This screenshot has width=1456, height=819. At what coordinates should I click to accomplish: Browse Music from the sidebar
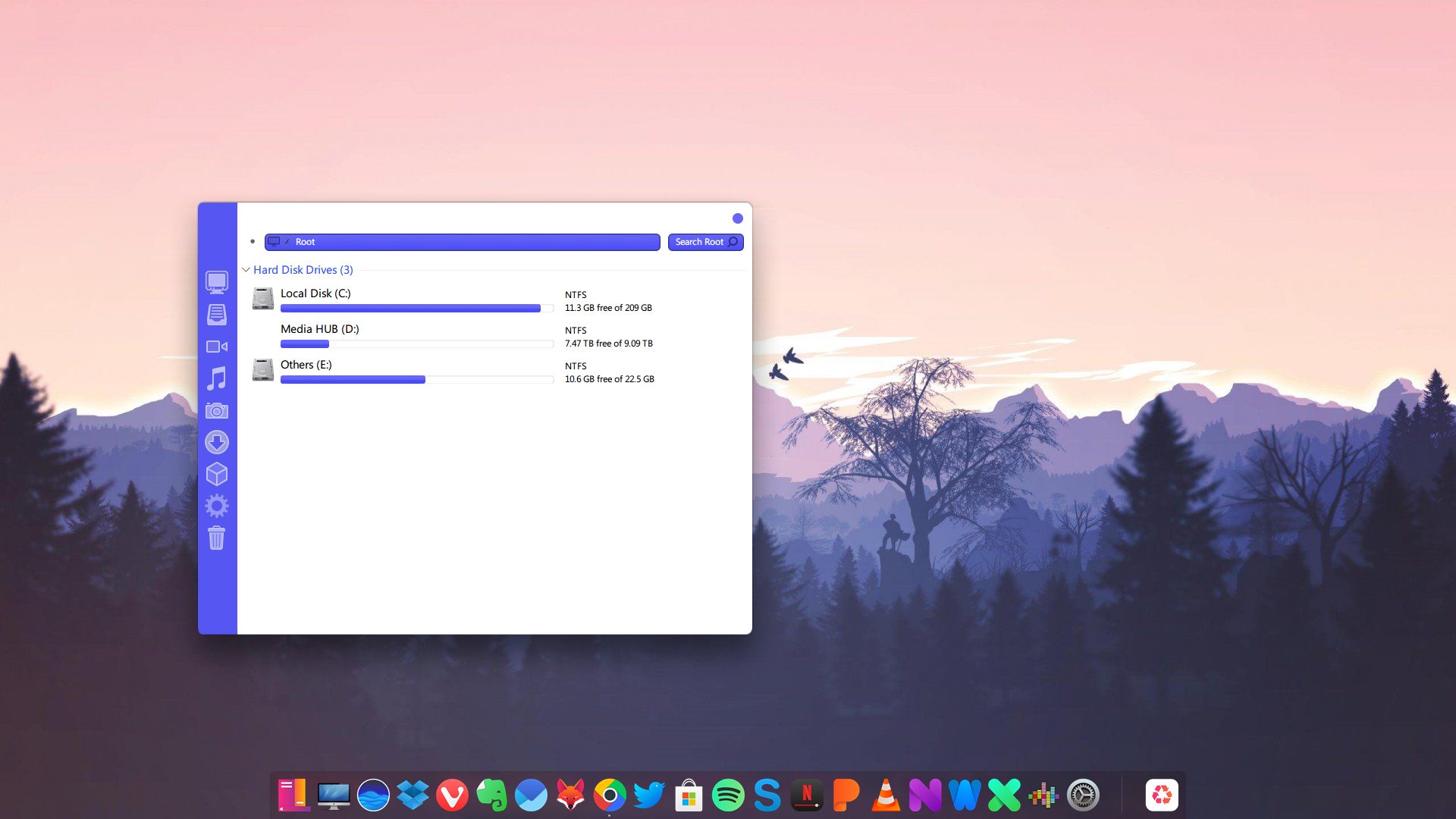(217, 378)
